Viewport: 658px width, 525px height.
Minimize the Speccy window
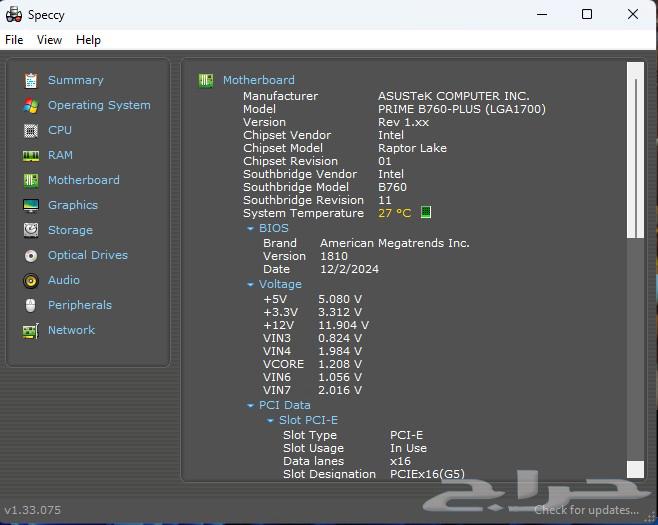542,14
